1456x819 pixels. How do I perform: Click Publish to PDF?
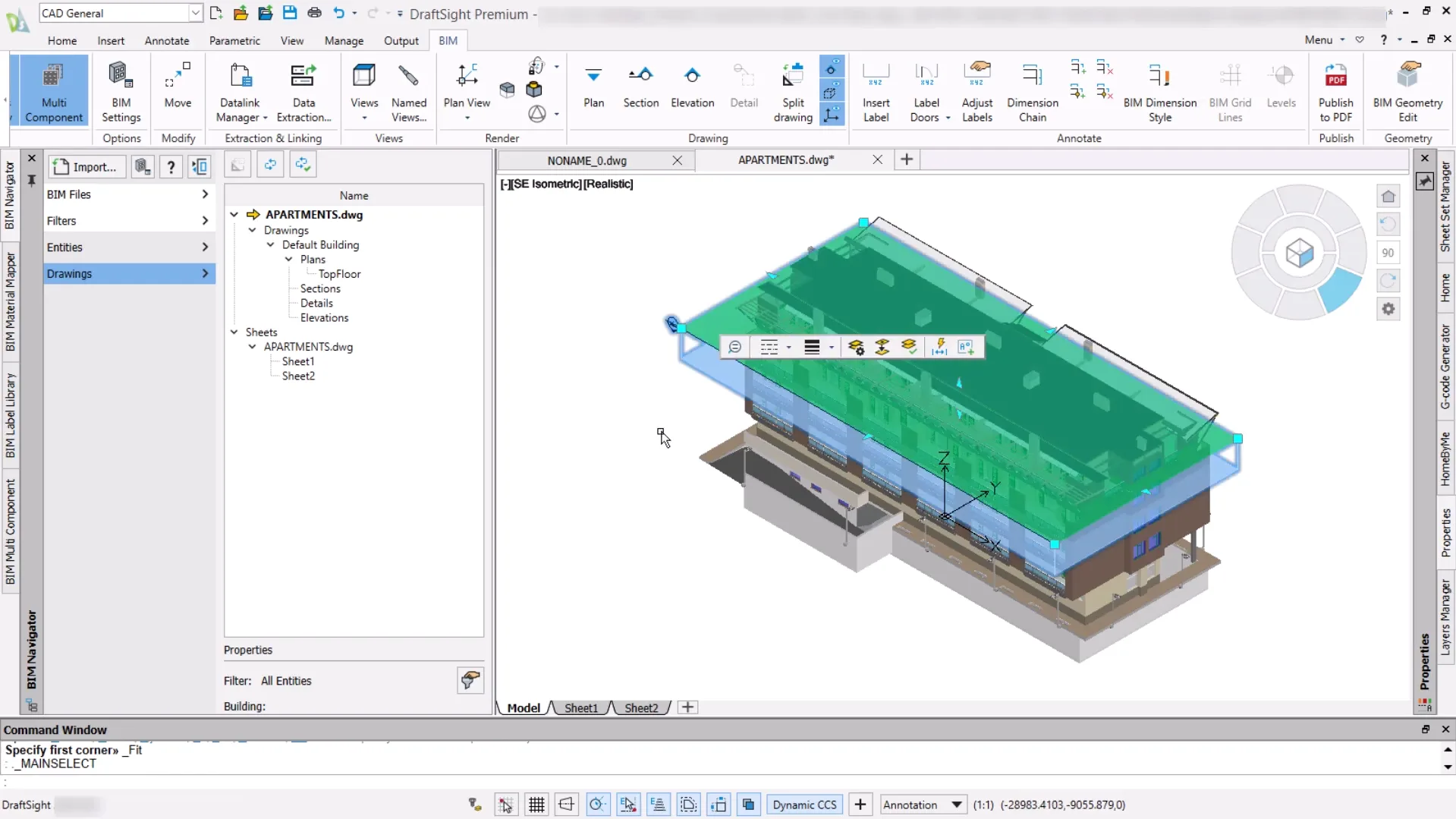pos(1335,91)
